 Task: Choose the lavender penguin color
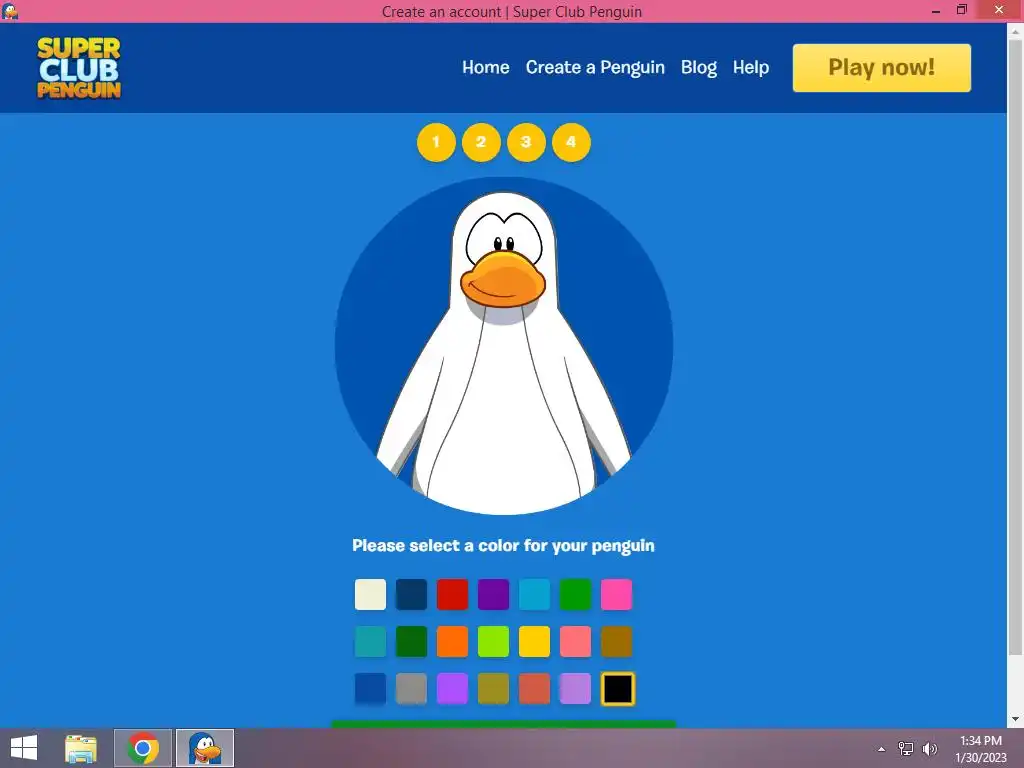coord(575,689)
